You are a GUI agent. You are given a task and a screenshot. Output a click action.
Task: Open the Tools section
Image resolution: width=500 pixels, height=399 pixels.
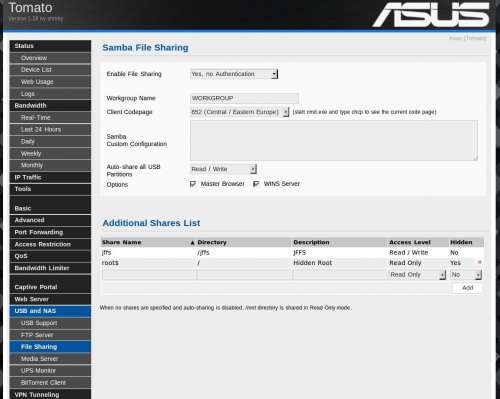tap(50, 189)
